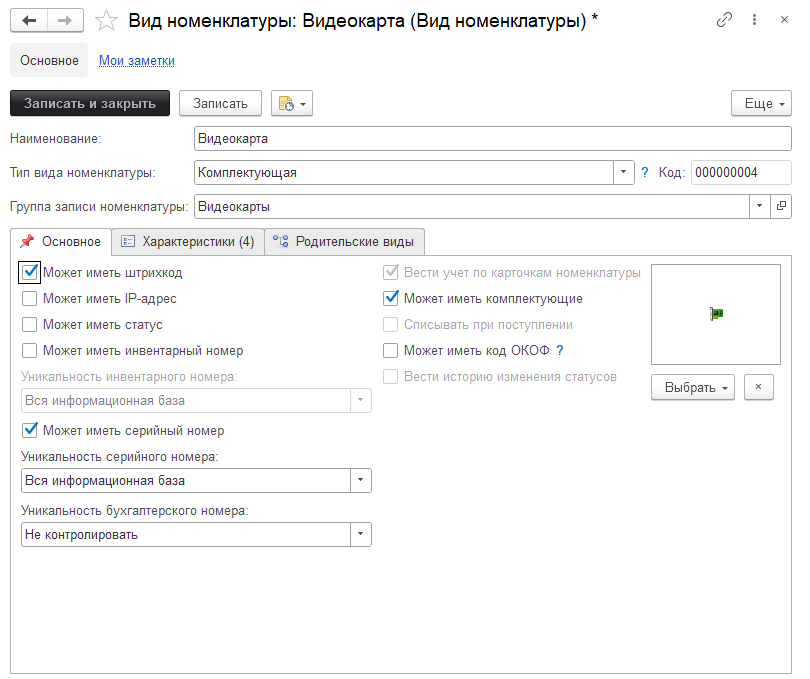Clear the image with the × button
The height and width of the screenshot is (679, 810).
(759, 387)
